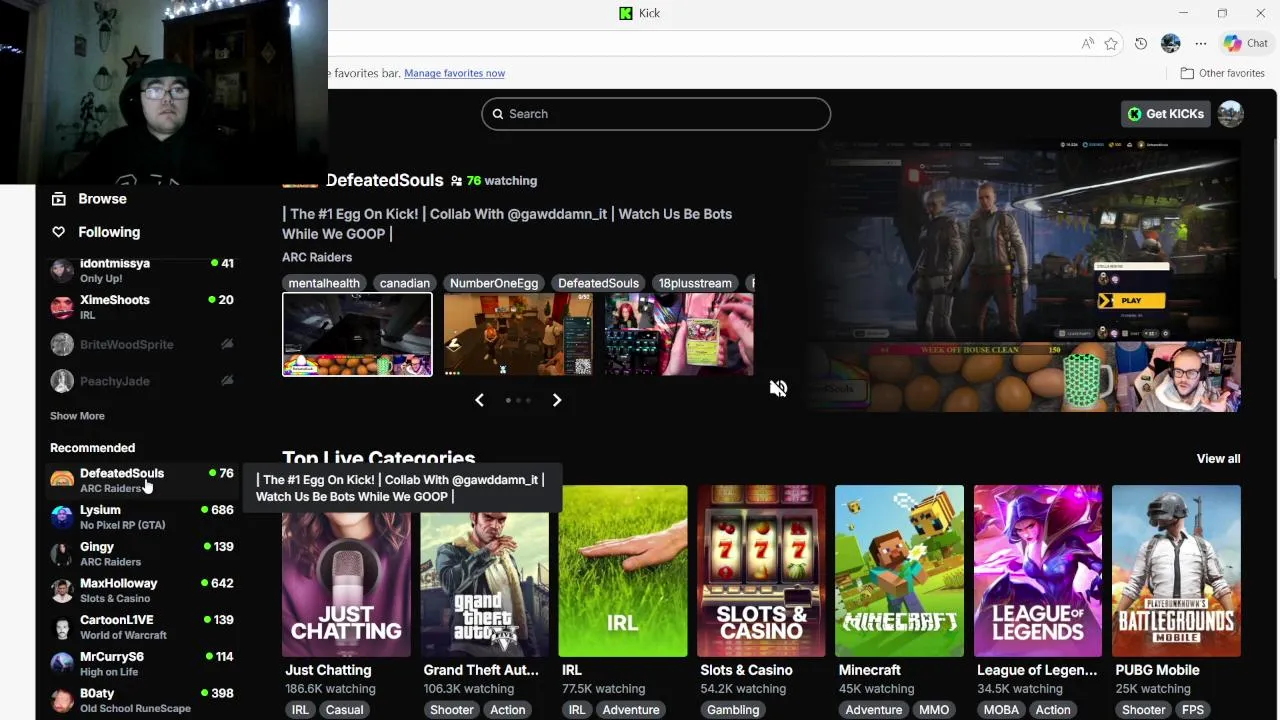Open Minecraft category card
This screenshot has width=1280, height=720.
coord(900,571)
